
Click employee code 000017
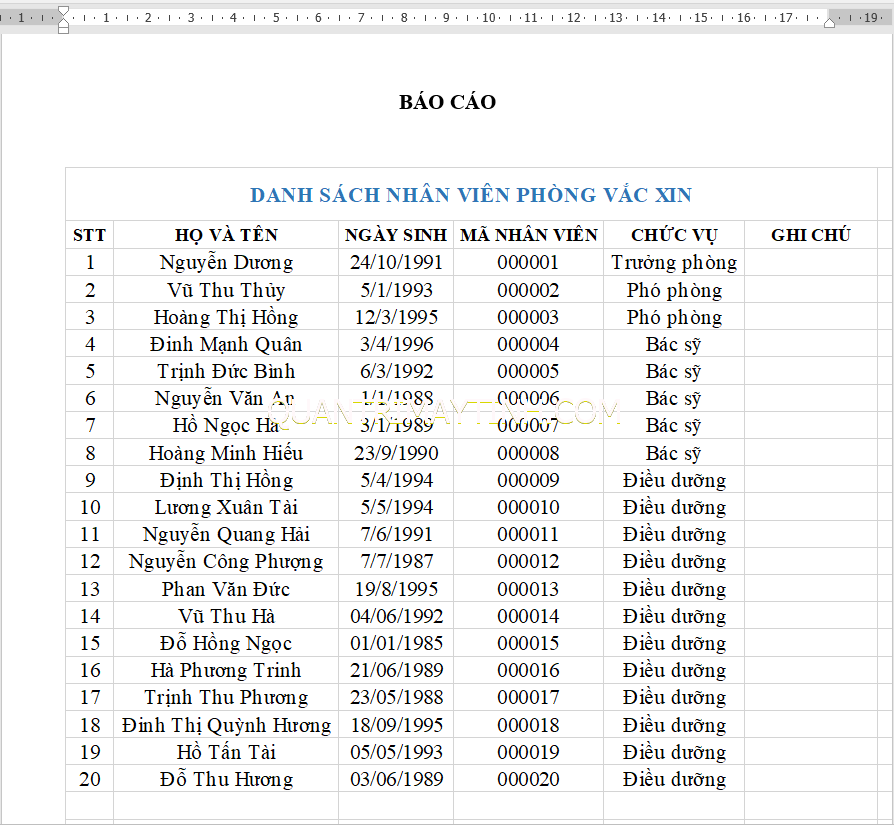528,697
